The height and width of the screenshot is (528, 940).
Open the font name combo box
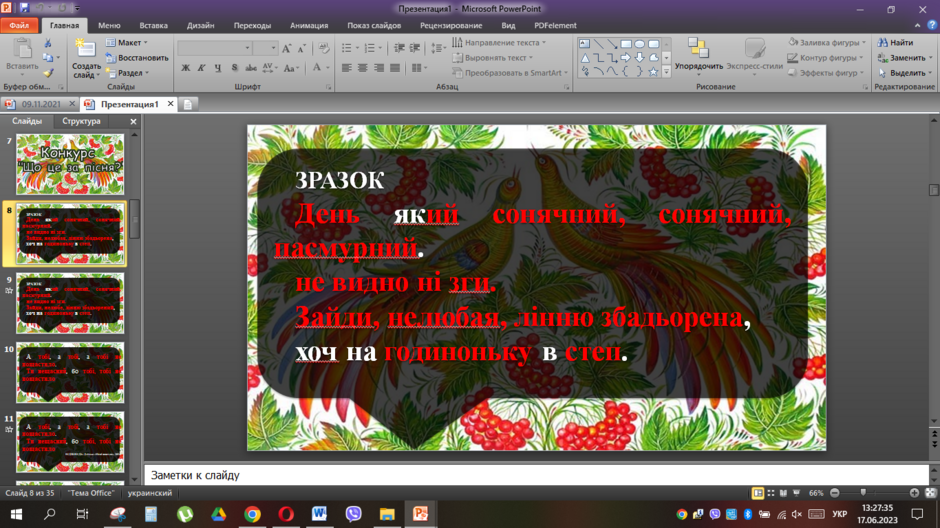point(214,48)
